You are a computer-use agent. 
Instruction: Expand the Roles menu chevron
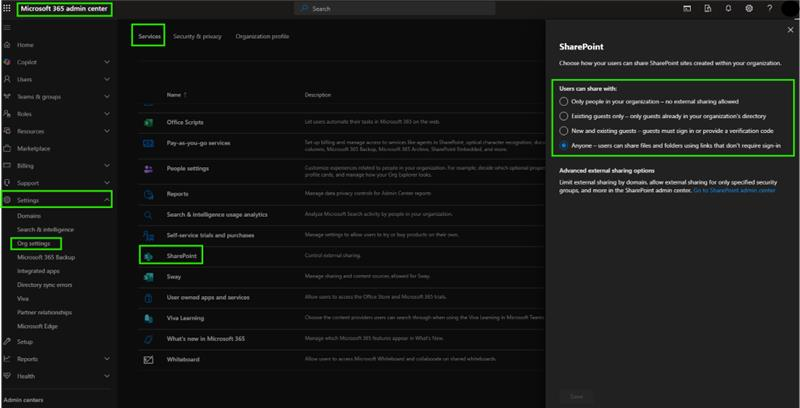(107, 114)
